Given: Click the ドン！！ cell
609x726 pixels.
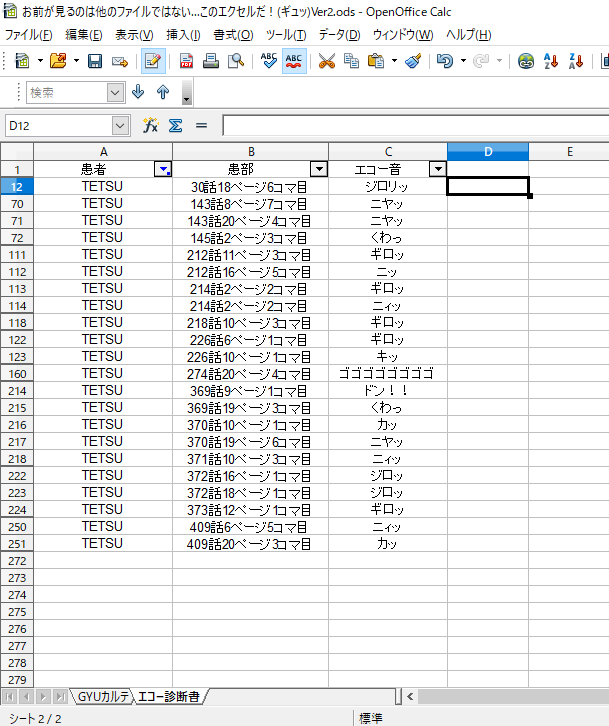Looking at the screenshot, I should (388, 391).
